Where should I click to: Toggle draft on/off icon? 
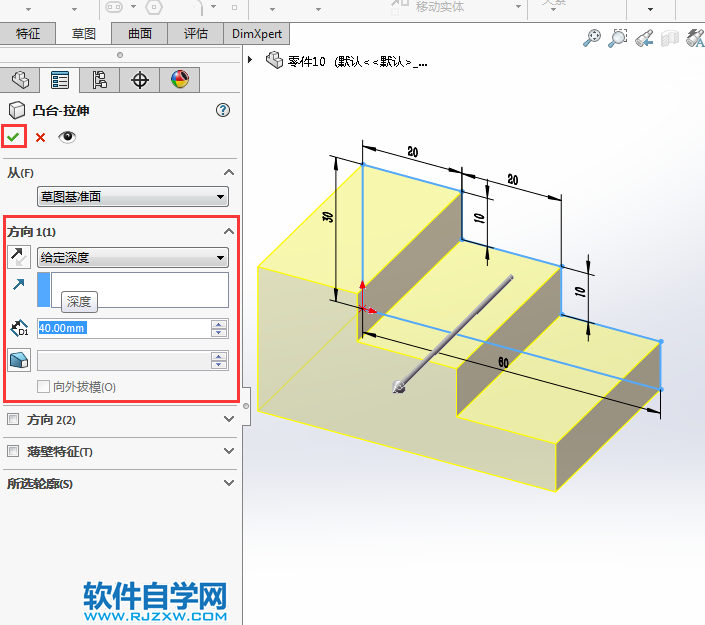point(19,360)
